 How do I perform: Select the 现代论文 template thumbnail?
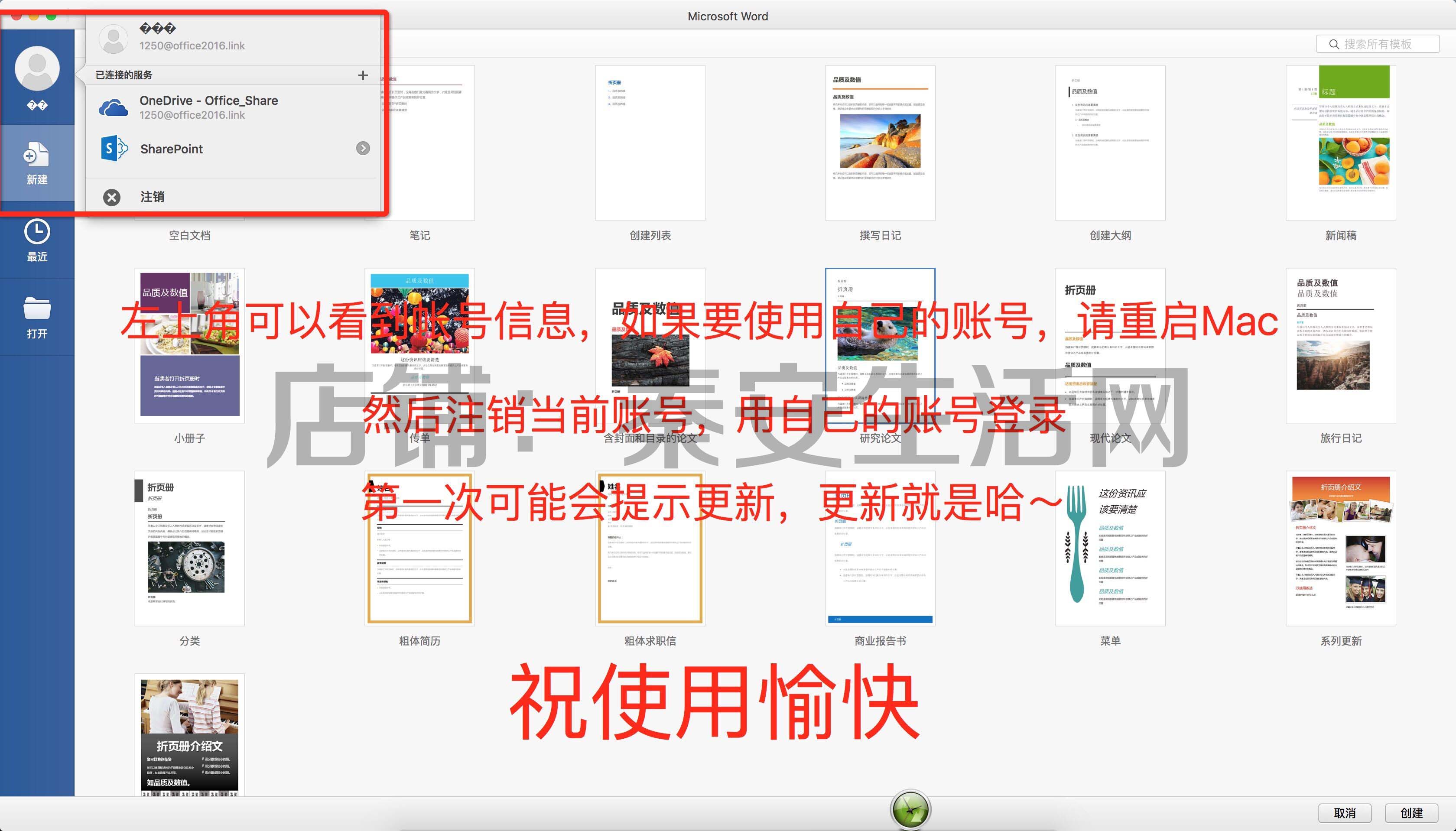tap(1110, 345)
